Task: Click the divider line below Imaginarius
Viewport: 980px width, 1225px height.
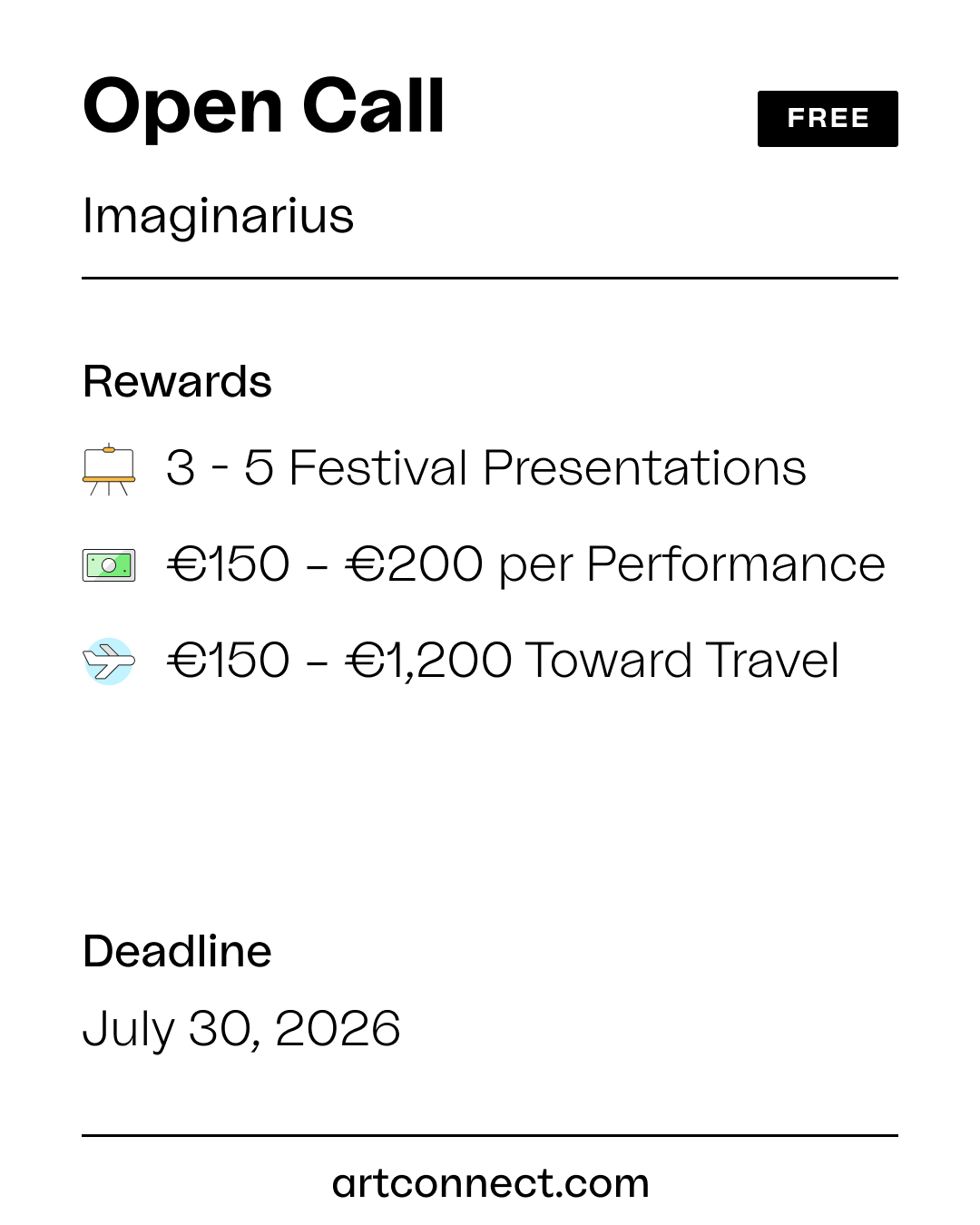Action: [x=490, y=278]
